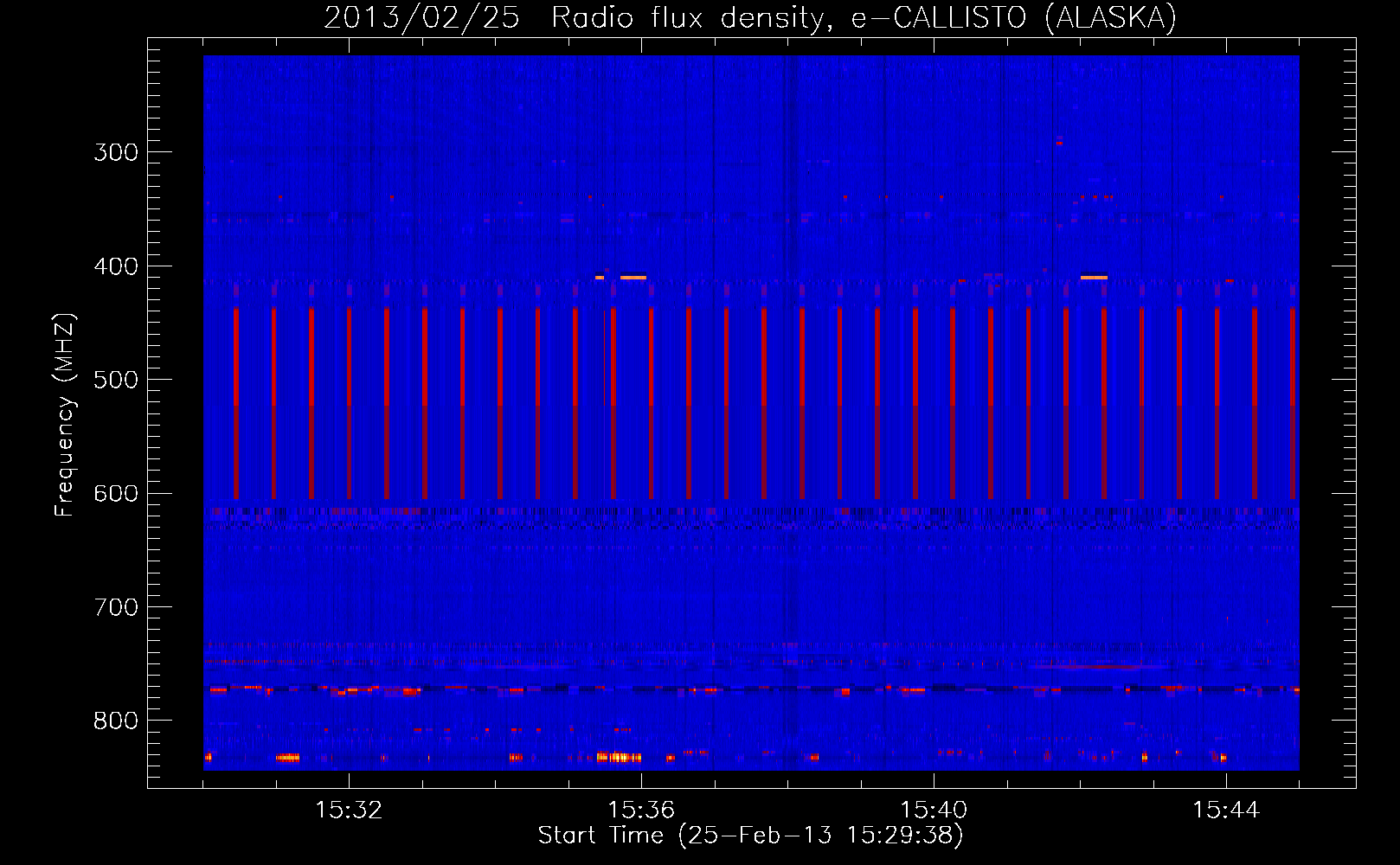Click the 500 frequency tick label
This screenshot has height=865, width=1400.
[x=116, y=380]
